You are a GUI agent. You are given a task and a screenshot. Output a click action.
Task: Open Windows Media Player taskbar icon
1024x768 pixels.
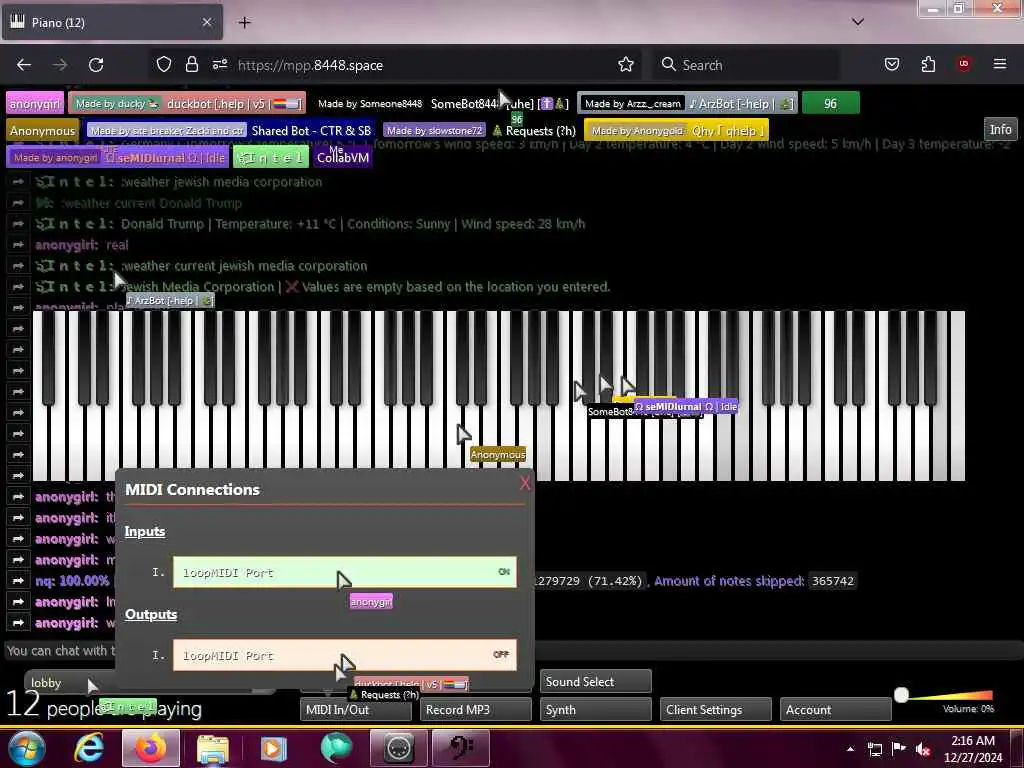coord(274,748)
